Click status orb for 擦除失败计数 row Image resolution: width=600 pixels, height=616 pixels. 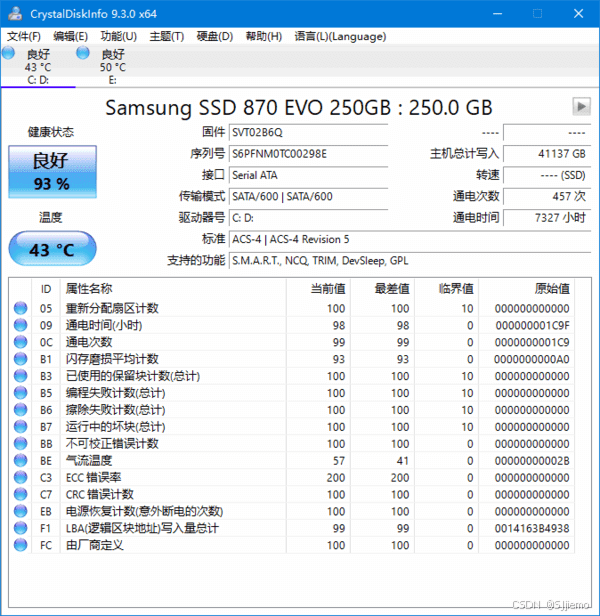tap(20, 409)
